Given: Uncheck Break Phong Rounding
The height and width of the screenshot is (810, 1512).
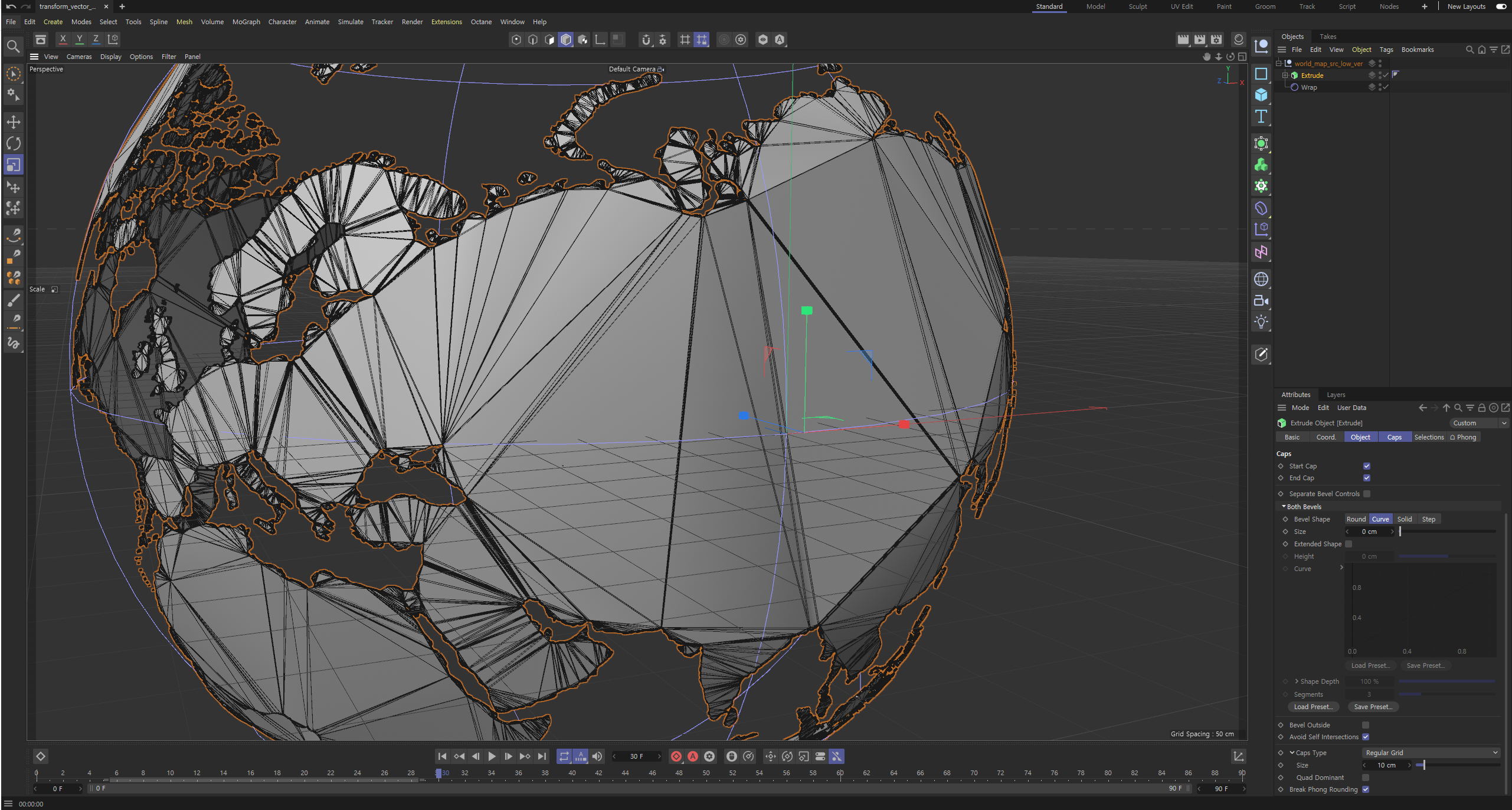Looking at the screenshot, I should (x=1366, y=789).
